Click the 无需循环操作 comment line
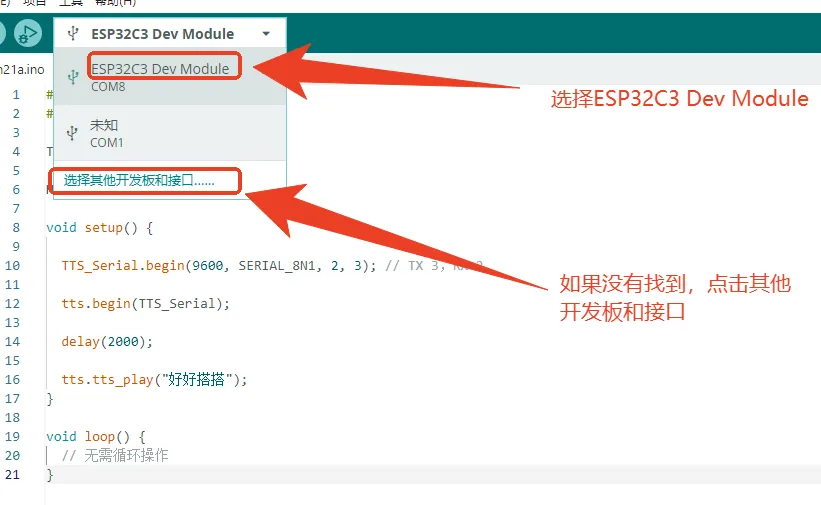 coord(115,455)
